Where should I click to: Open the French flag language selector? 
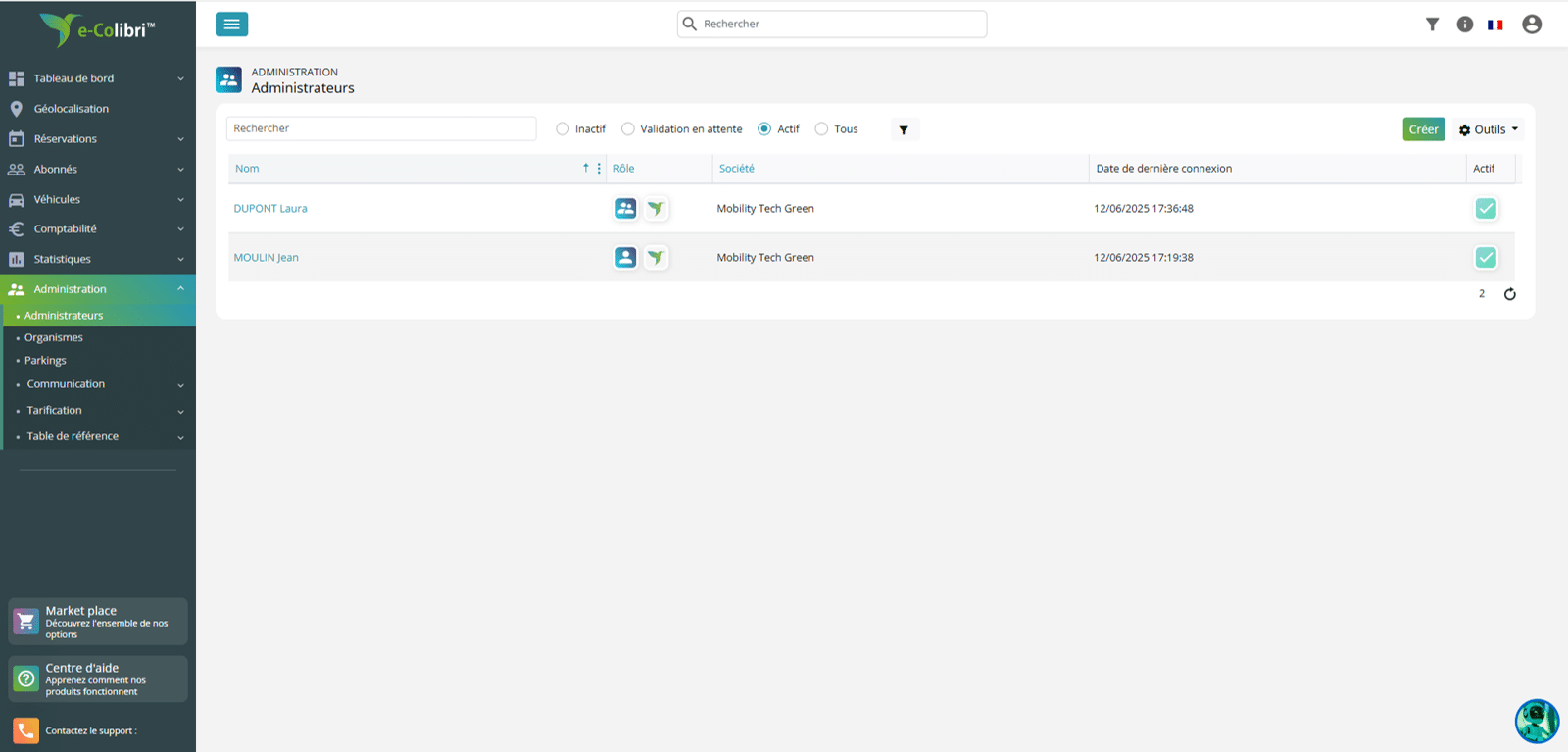1495,25
